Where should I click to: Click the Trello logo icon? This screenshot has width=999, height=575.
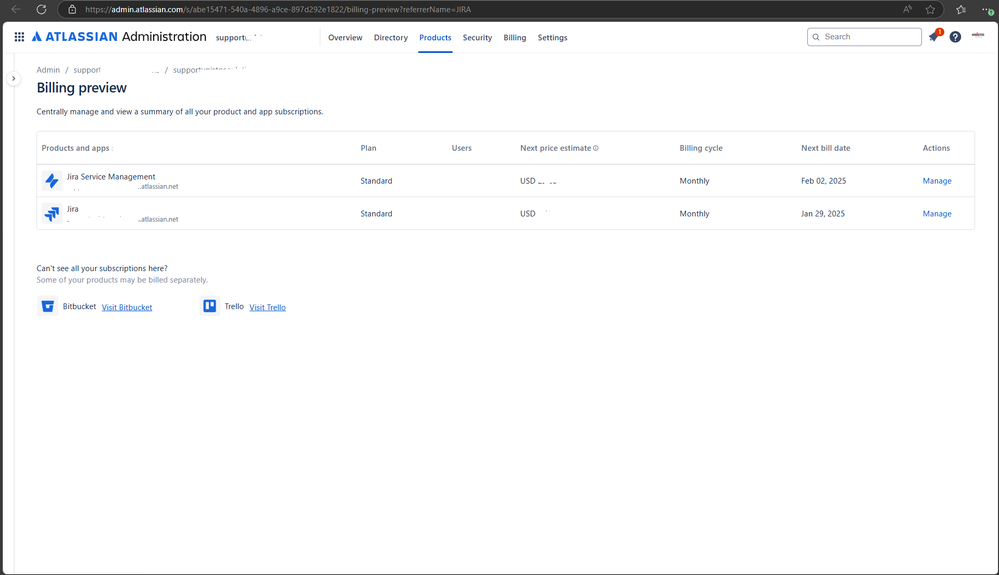click(210, 306)
